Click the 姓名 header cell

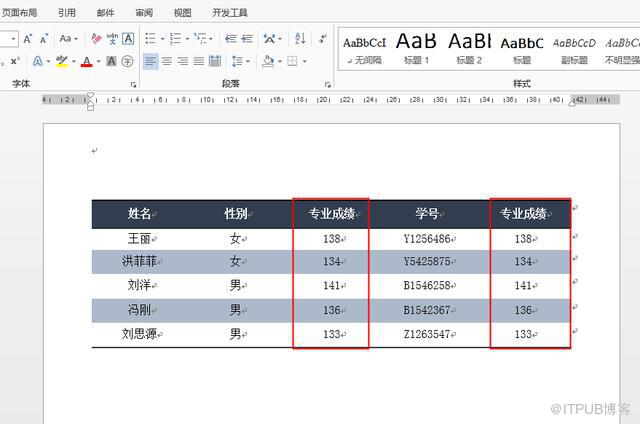(x=142, y=213)
